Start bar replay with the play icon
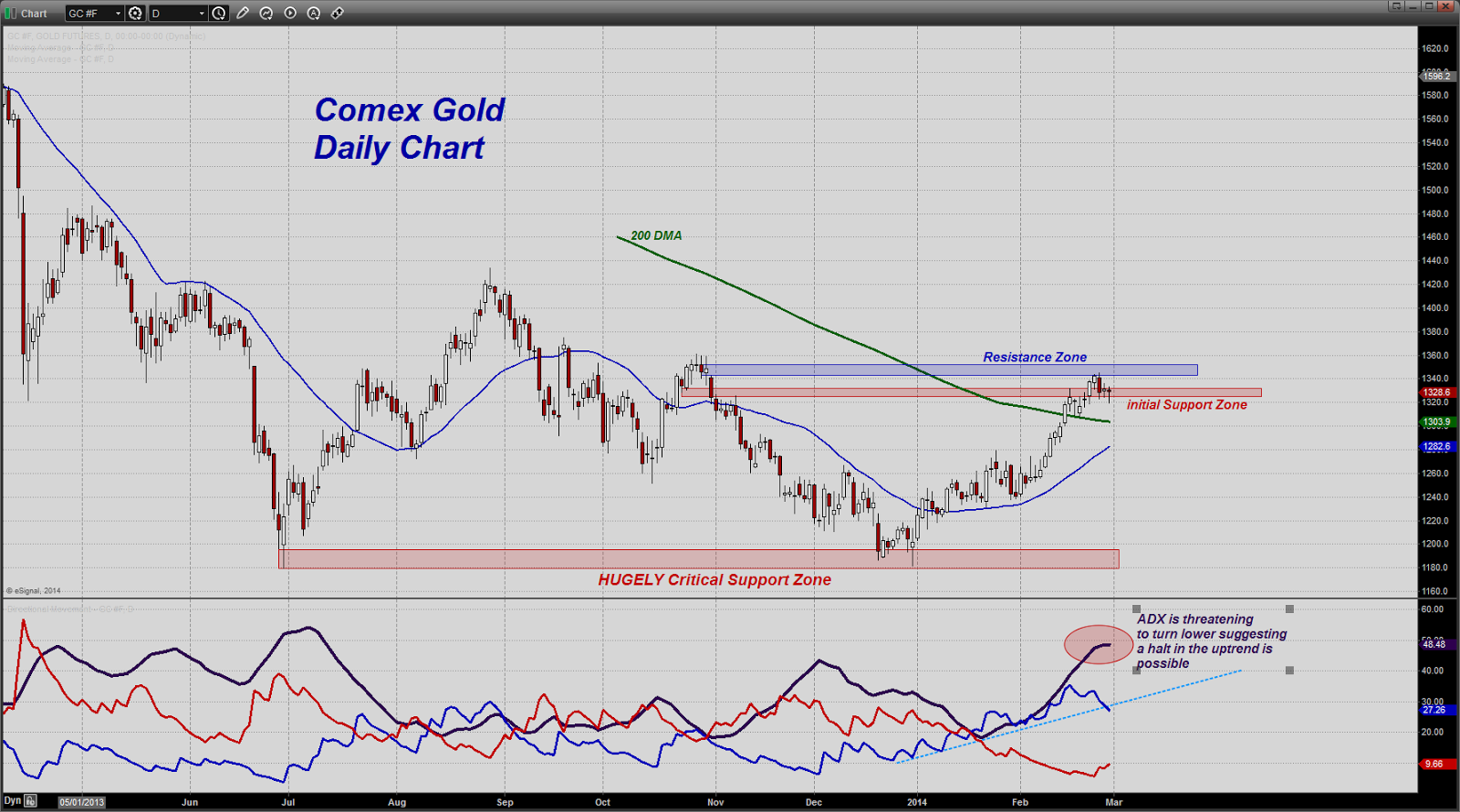 pyautogui.click(x=290, y=14)
